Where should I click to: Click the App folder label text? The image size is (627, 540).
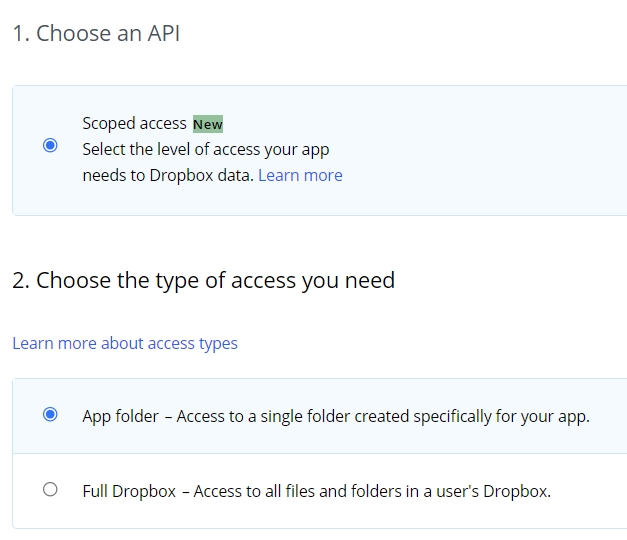[x=120, y=416]
